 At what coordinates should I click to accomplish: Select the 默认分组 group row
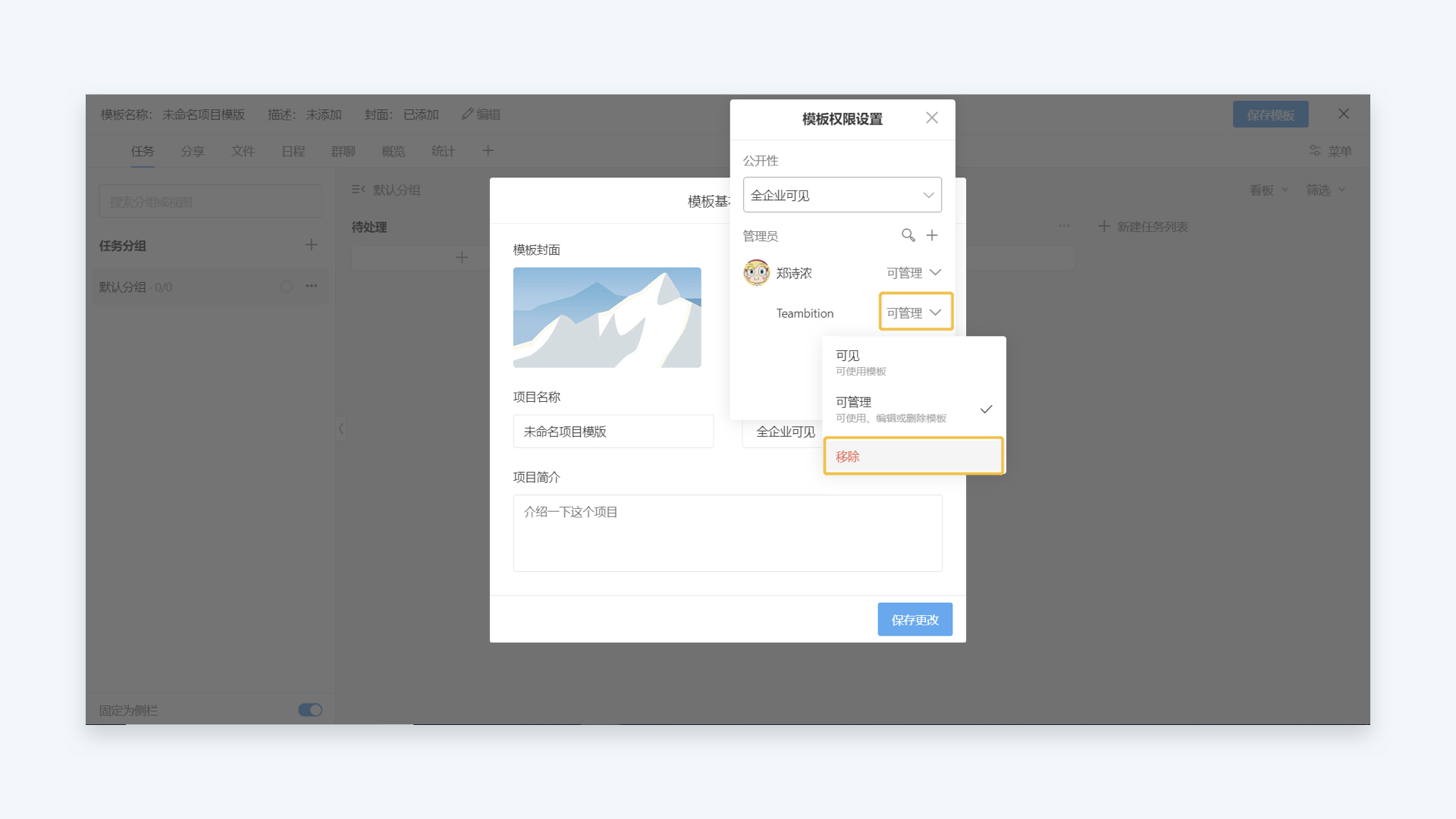(x=210, y=287)
